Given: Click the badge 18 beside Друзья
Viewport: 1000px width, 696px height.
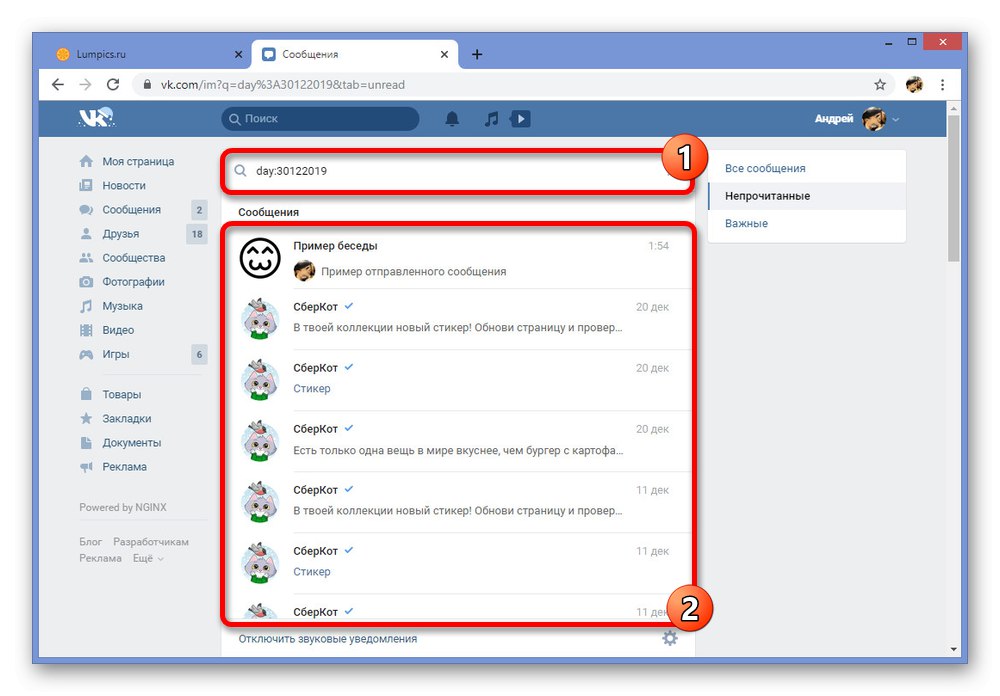Looking at the screenshot, I should (197, 234).
